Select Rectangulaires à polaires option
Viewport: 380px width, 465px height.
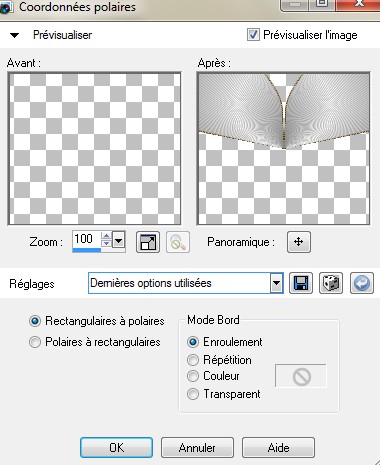[35, 321]
